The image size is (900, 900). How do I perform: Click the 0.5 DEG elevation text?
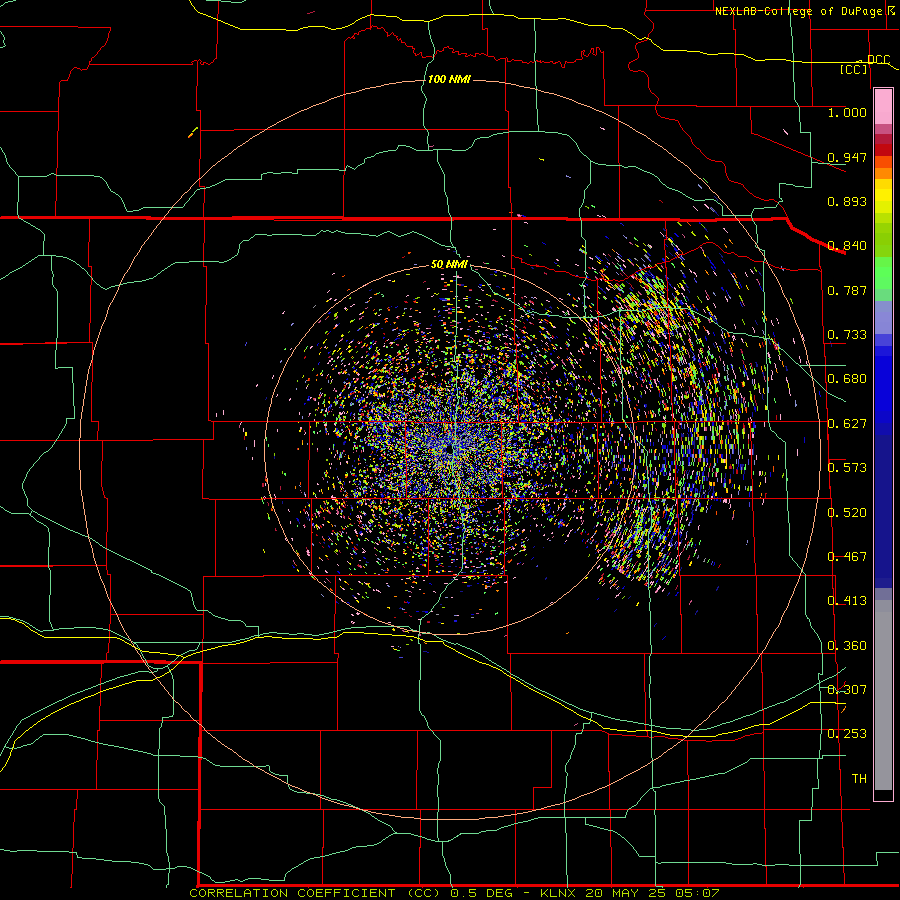pyautogui.click(x=481, y=893)
